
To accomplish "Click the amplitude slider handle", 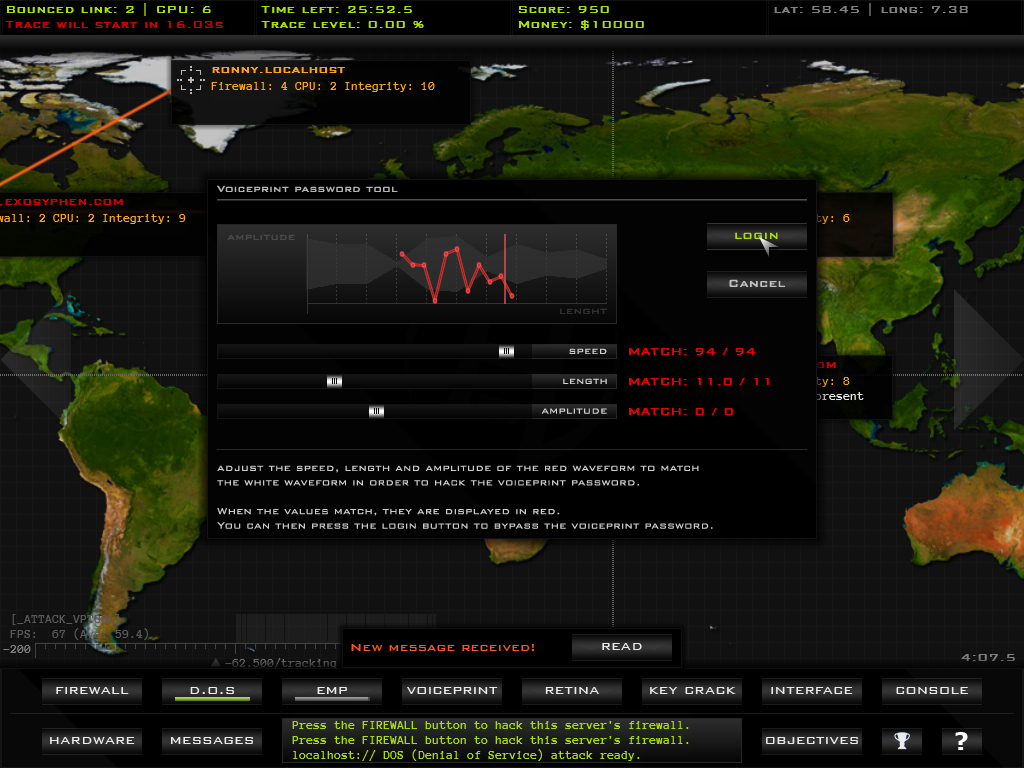I will pos(376,411).
